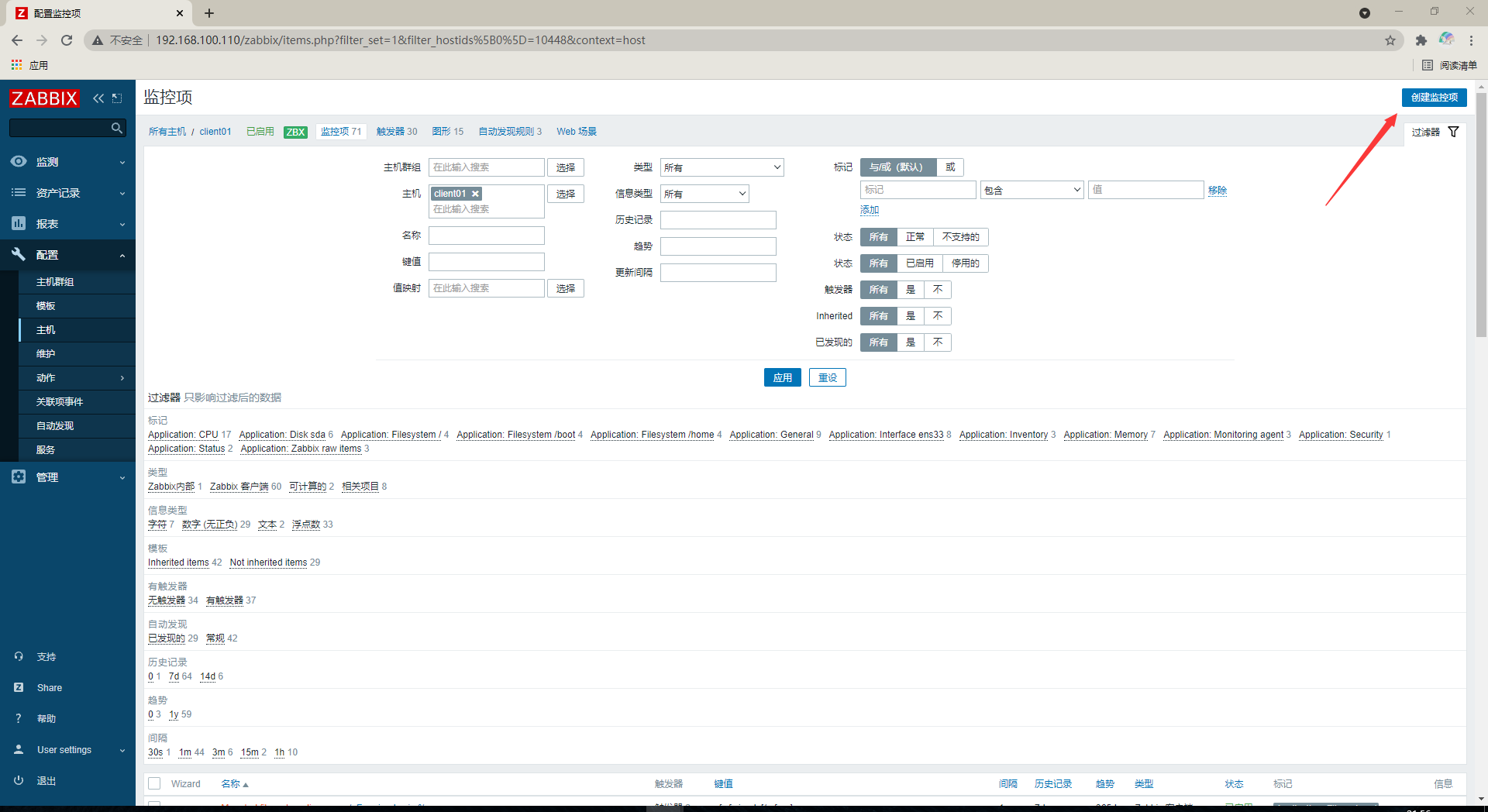The height and width of the screenshot is (812, 1488).
Task: Click the 退出 power icon
Action: (x=19, y=780)
